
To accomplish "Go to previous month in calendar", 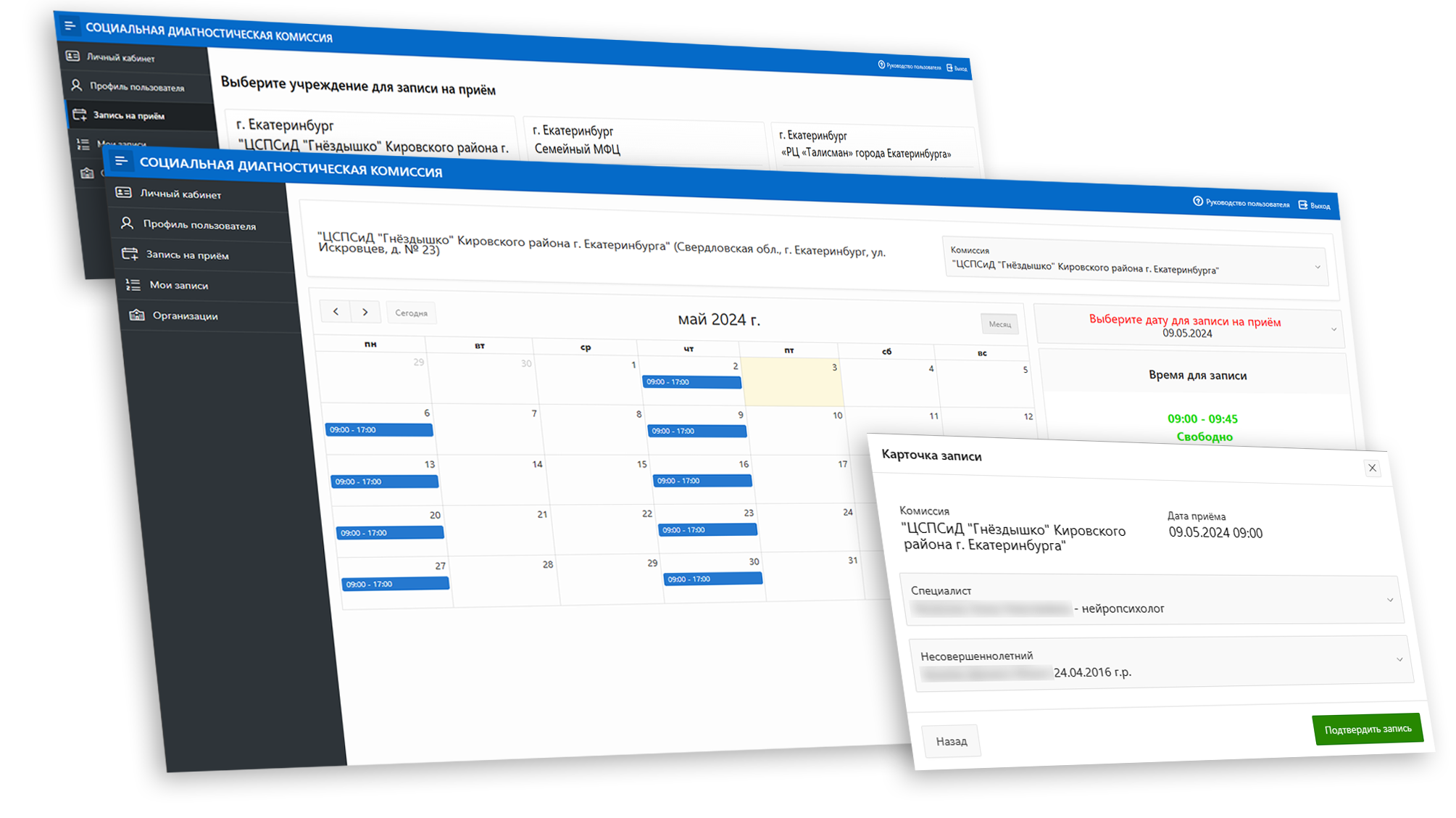I will click(x=336, y=311).
